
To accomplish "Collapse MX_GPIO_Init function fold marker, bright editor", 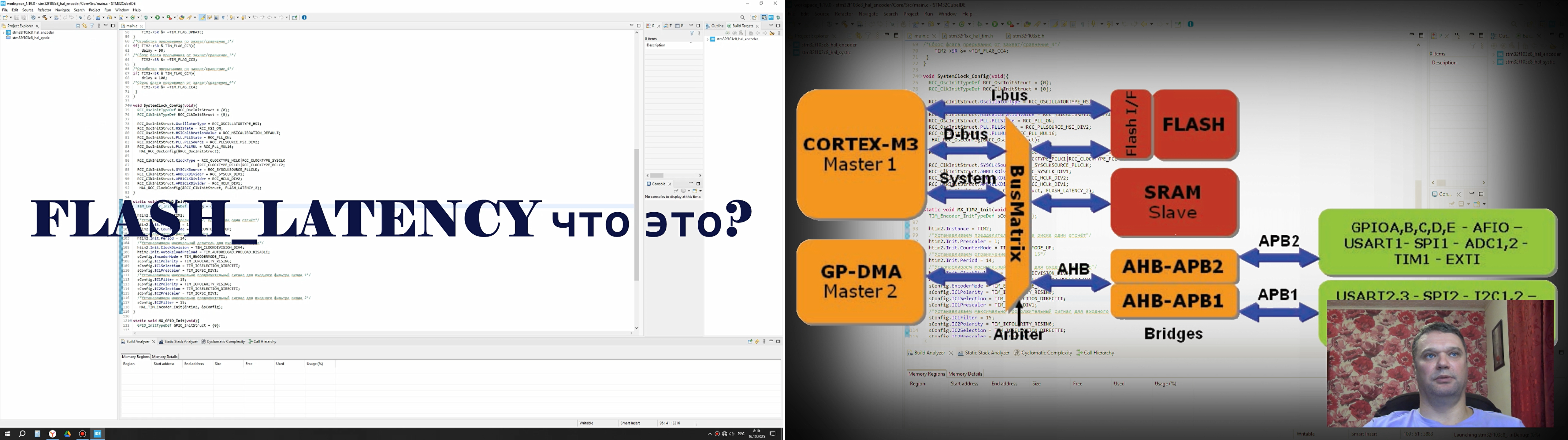I will click(131, 321).
